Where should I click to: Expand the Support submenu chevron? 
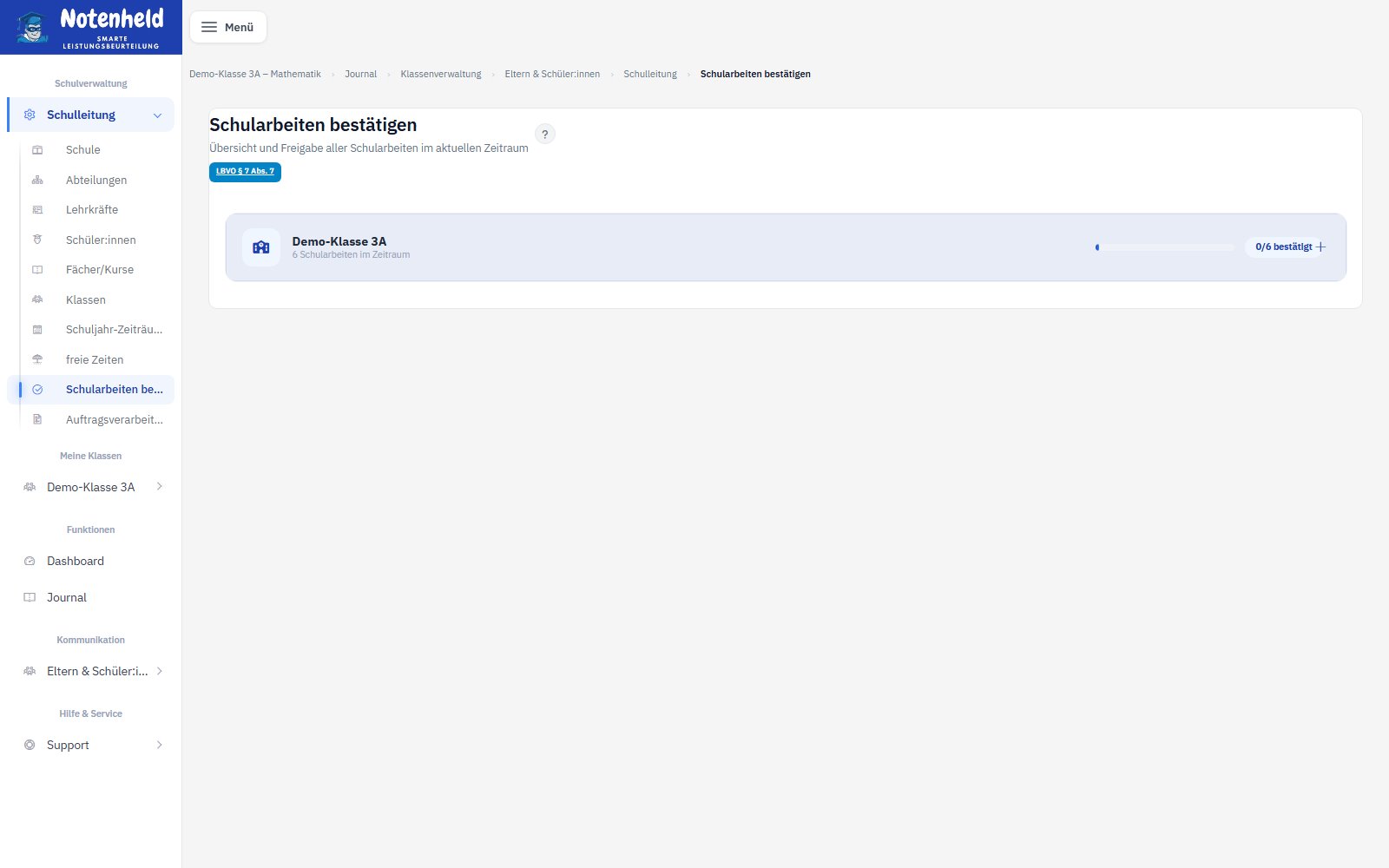pos(160,745)
